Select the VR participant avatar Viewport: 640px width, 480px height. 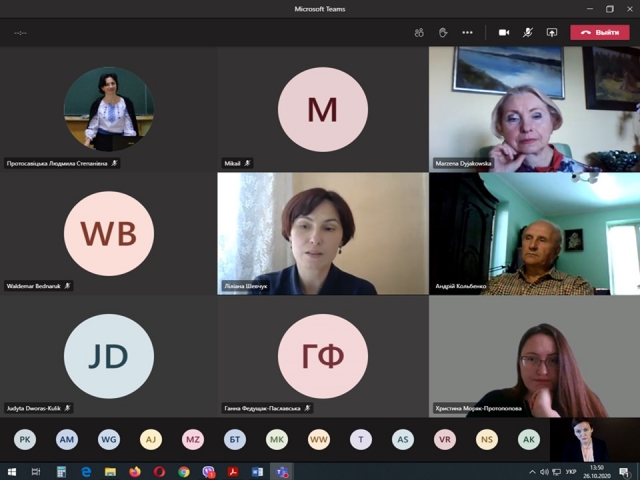445,440
